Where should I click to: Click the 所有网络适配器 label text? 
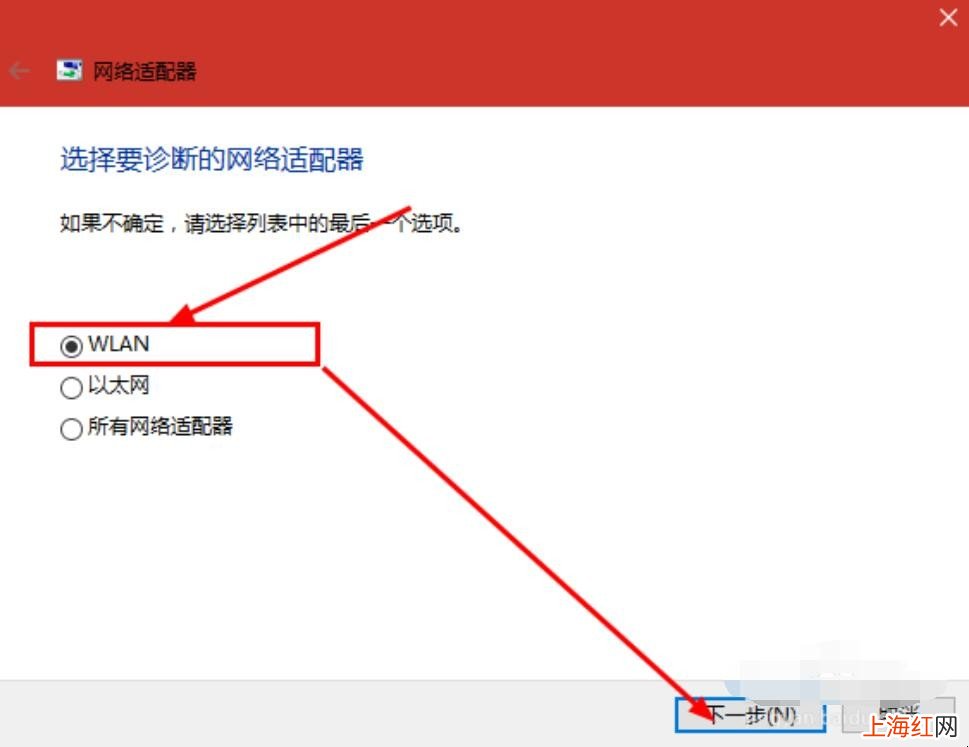coord(160,426)
